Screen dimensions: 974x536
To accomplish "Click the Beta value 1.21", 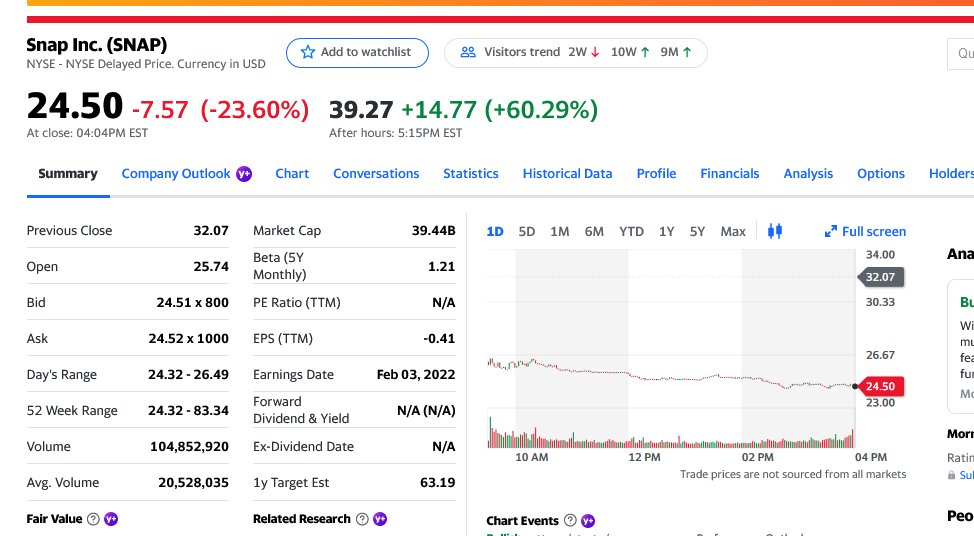I will tap(442, 266).
